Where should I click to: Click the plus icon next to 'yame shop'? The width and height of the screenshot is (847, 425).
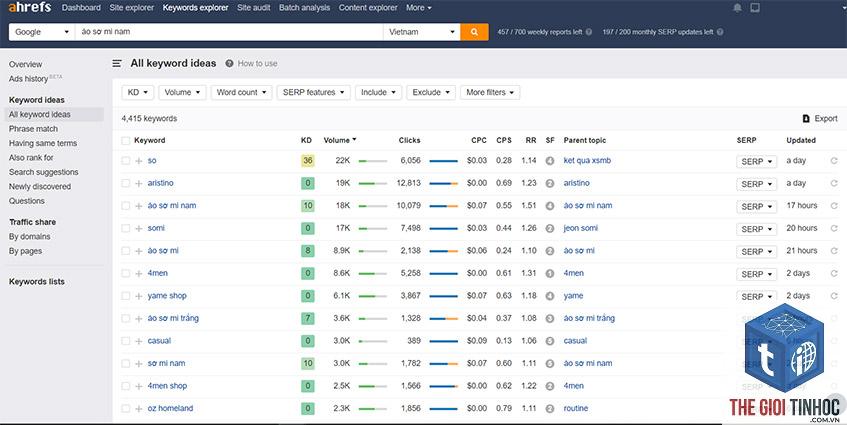pyautogui.click(x=139, y=296)
